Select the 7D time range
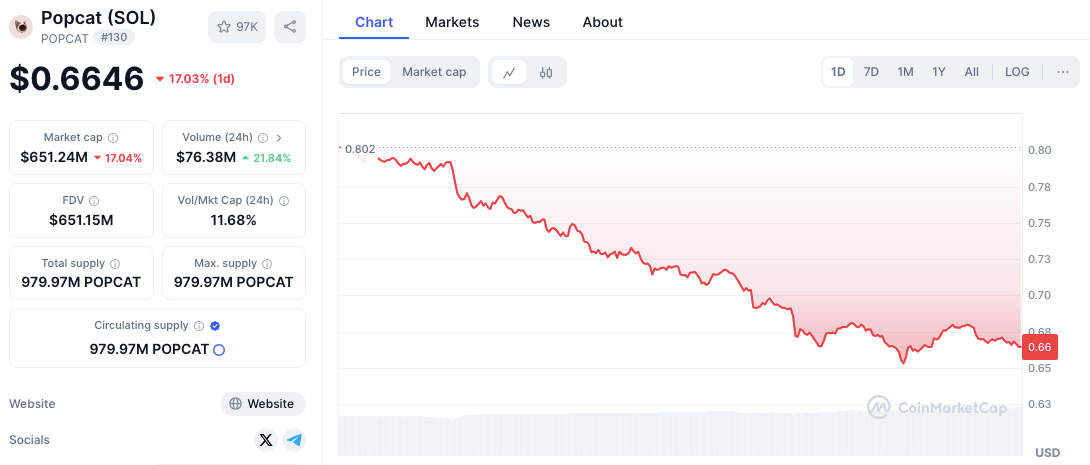The width and height of the screenshot is (1090, 465). point(871,72)
